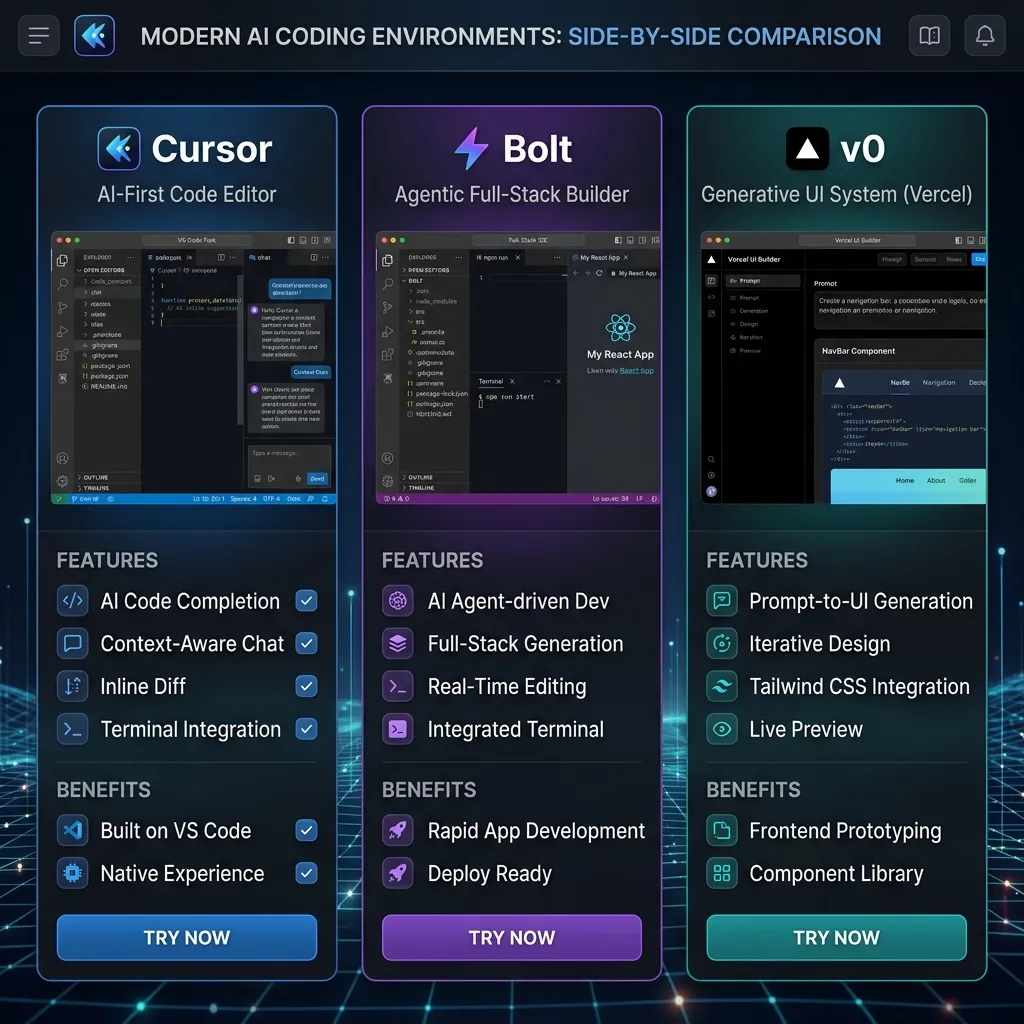Click TRY NOW on the v0 card
The height and width of the screenshot is (1024, 1024).
[x=836, y=937]
